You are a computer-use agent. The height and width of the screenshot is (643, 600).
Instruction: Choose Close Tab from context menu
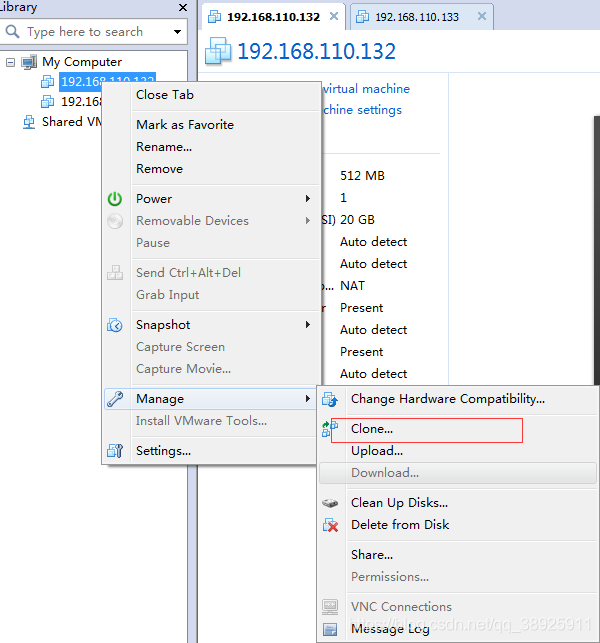[x=165, y=95]
